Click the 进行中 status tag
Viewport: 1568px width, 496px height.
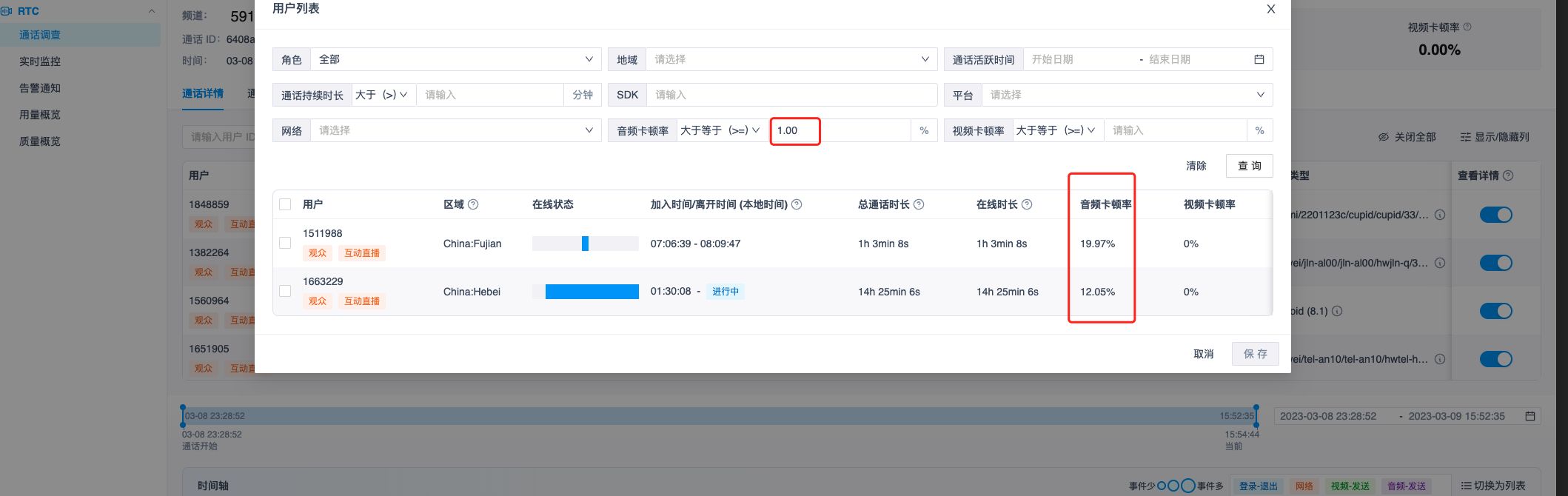point(726,292)
